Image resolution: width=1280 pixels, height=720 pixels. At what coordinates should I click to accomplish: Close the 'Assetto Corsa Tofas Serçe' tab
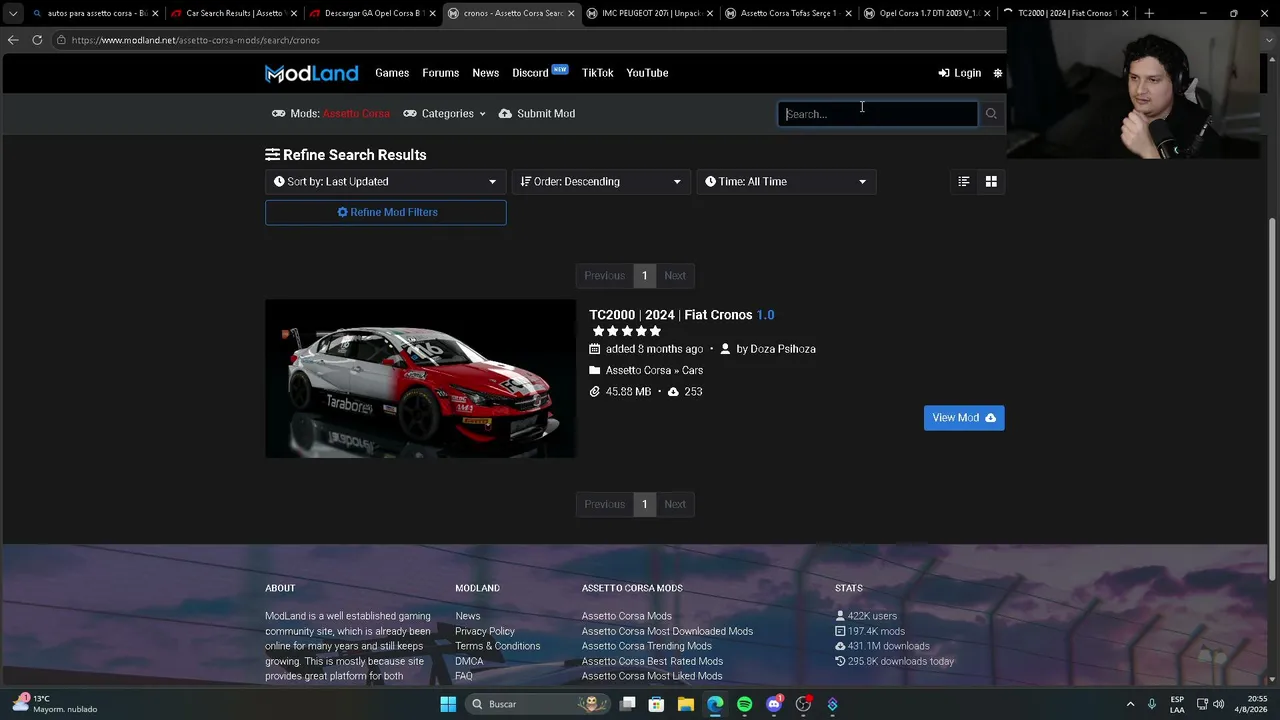pos(849,13)
